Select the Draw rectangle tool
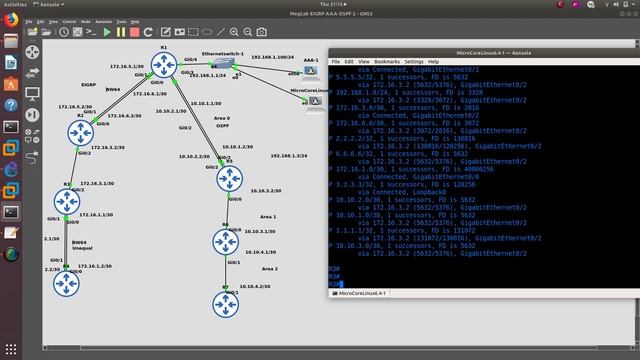 click(193, 32)
